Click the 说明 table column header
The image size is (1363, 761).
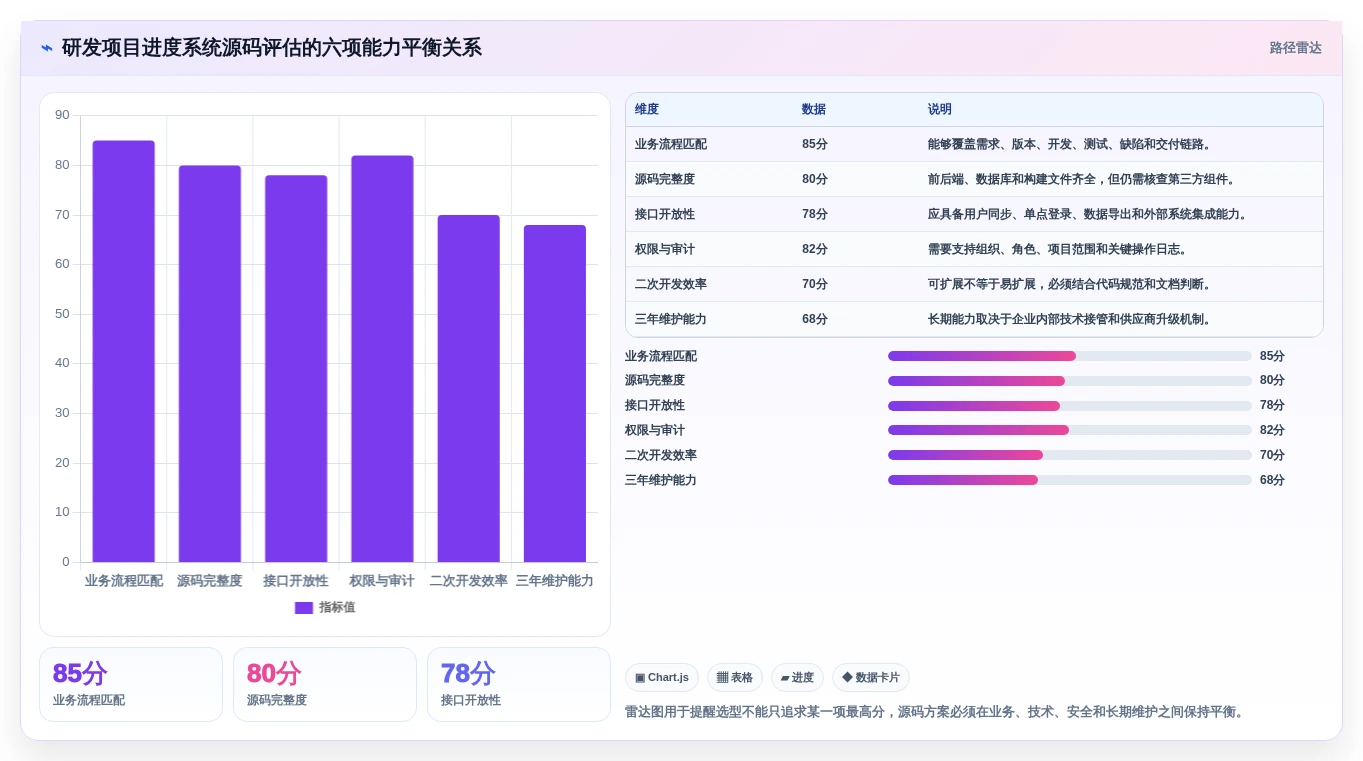tap(940, 110)
